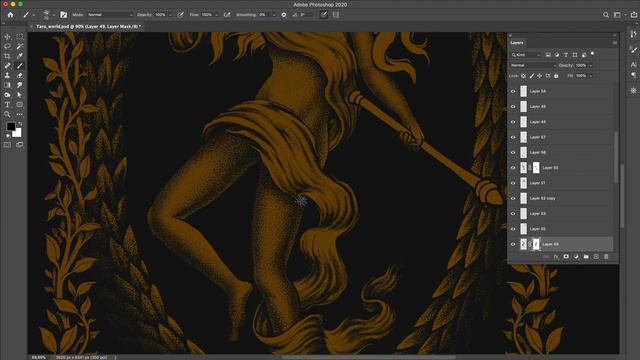
Task: Open brush Opacity slider dropdown arrow
Action: pos(170,15)
